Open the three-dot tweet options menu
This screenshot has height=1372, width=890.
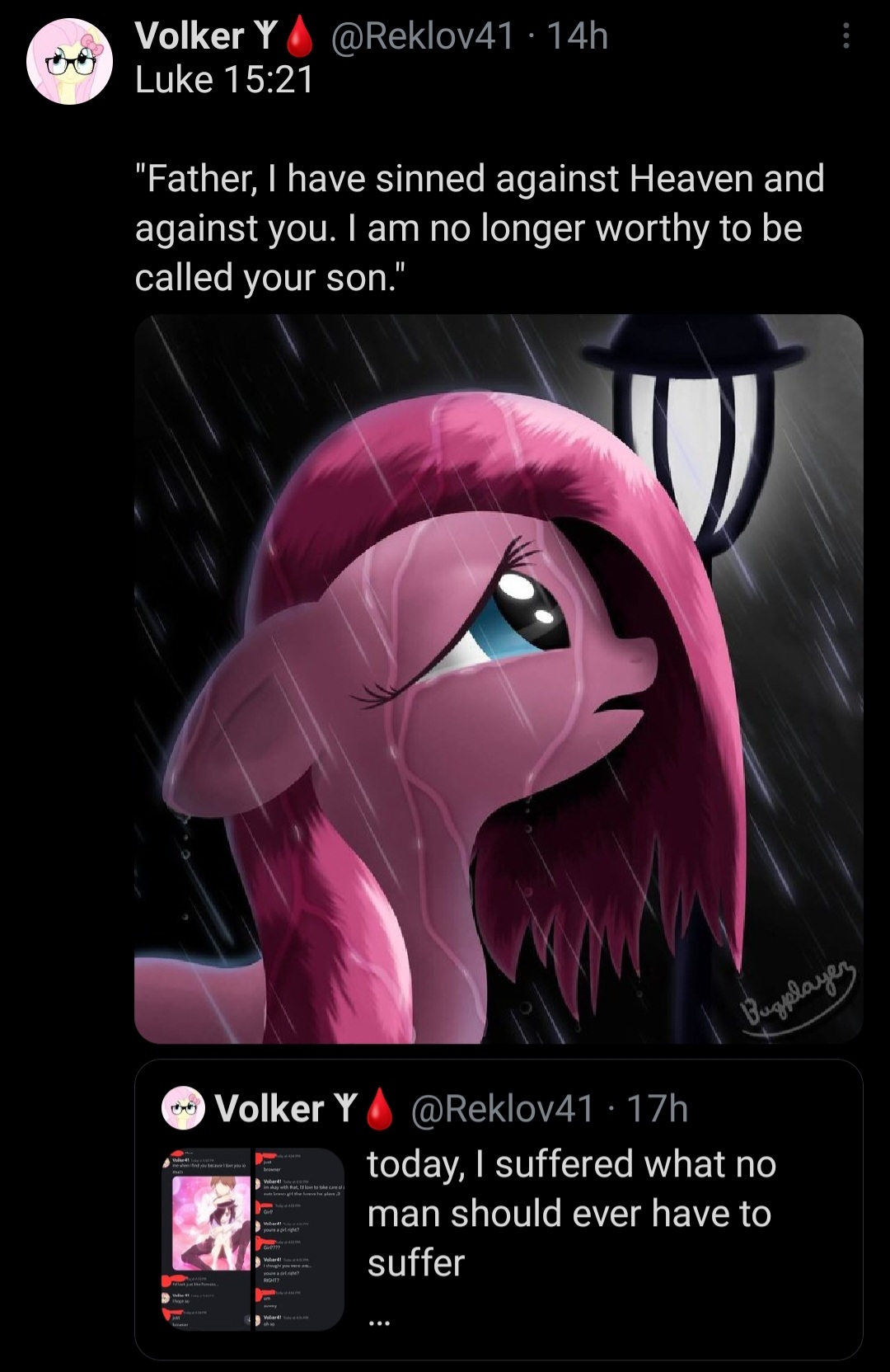coord(845,35)
